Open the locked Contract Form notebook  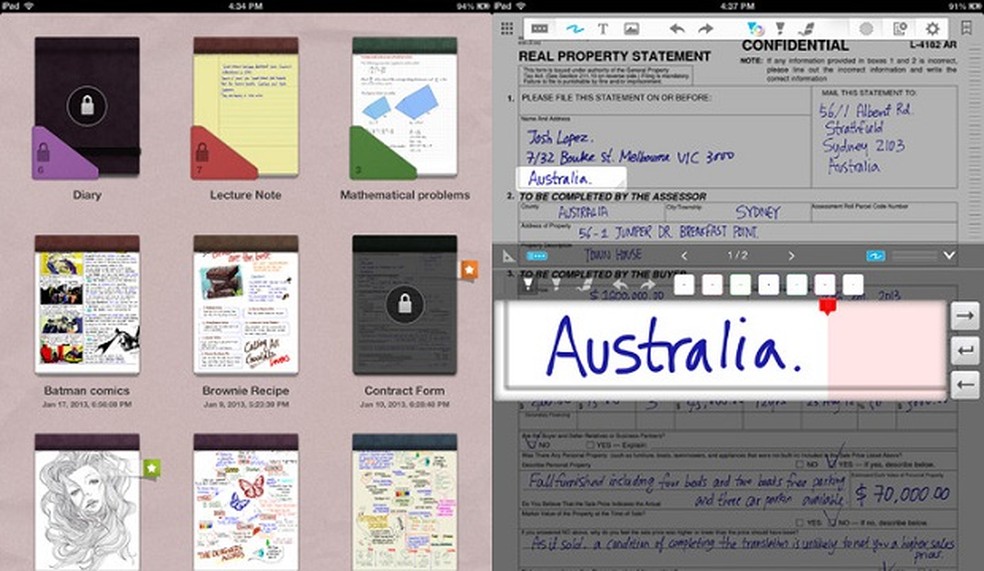coord(405,305)
